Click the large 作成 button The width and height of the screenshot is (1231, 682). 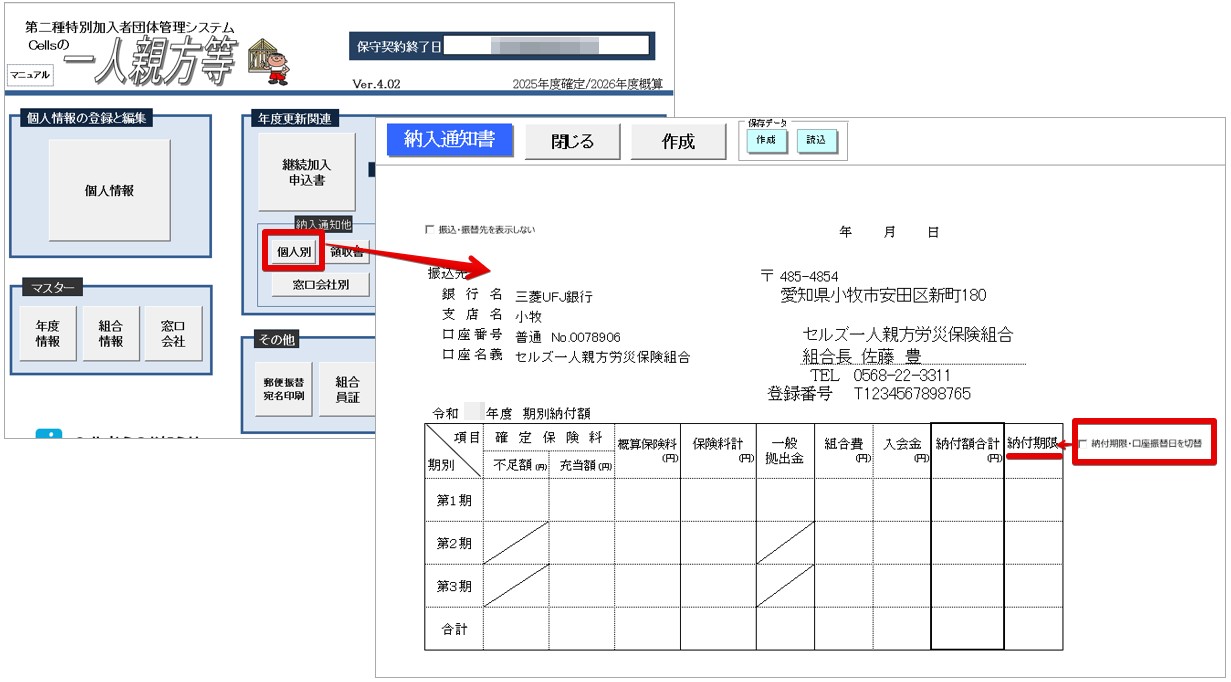pyautogui.click(x=678, y=141)
